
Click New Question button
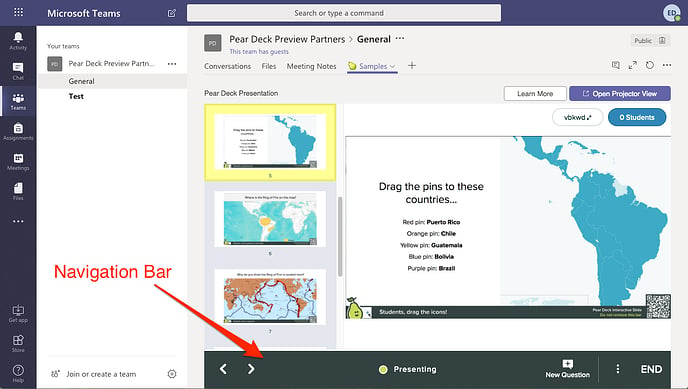click(x=567, y=369)
